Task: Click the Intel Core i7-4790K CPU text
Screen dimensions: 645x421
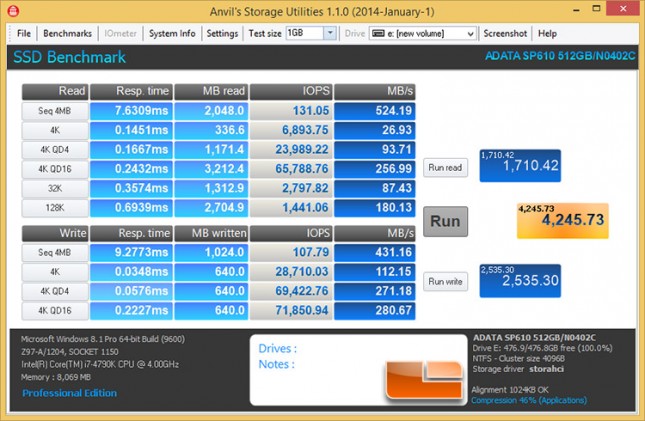Action: [x=100, y=364]
